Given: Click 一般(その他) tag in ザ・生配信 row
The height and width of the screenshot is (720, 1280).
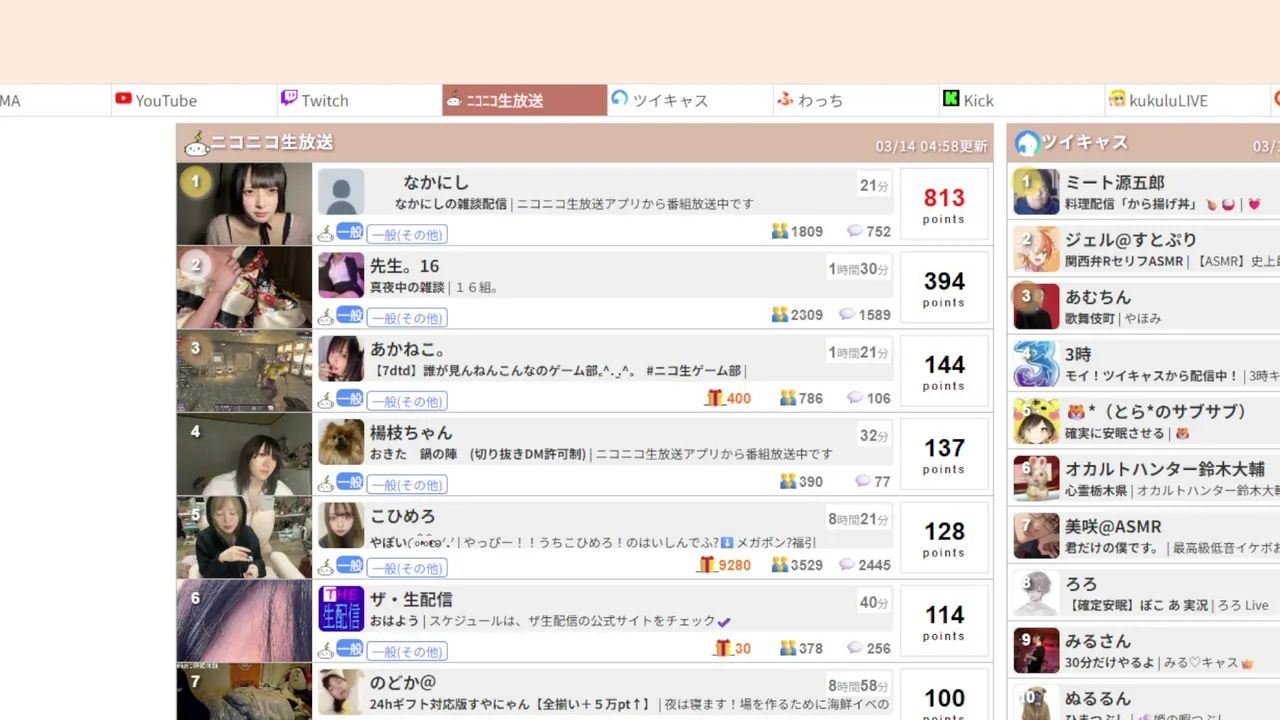Looking at the screenshot, I should 407,651.
